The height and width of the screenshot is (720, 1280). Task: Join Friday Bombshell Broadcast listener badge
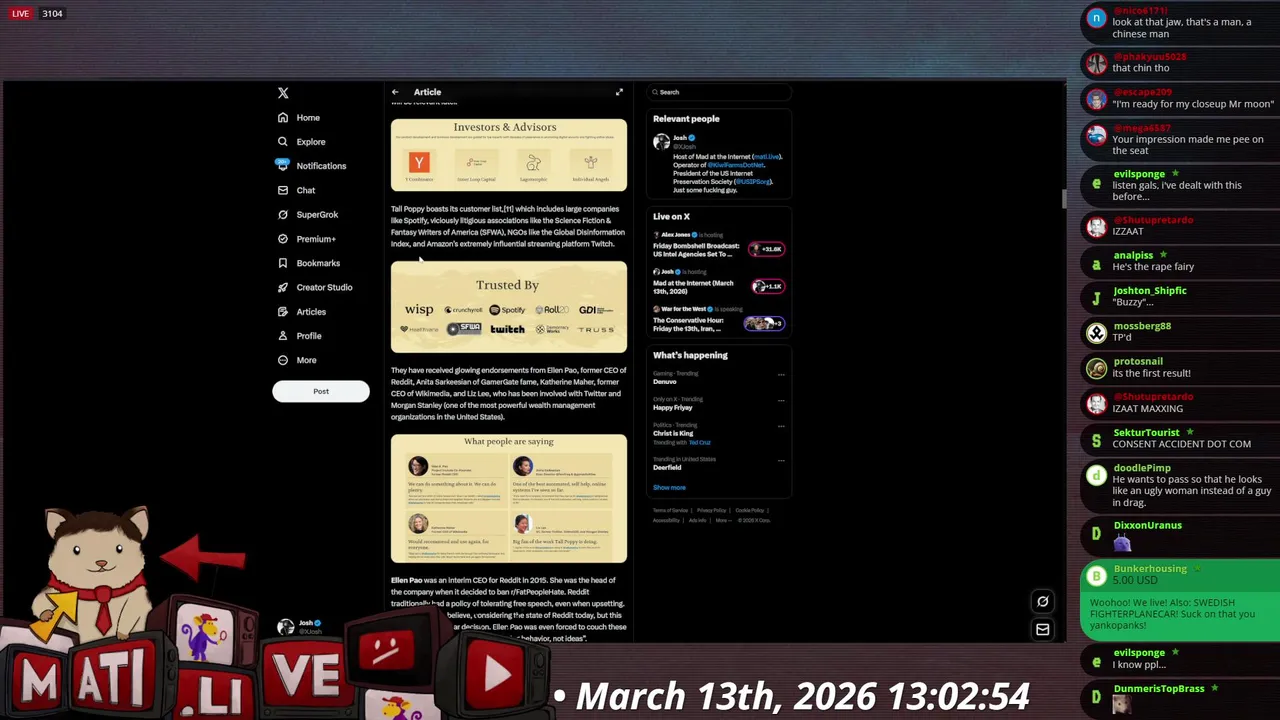click(767, 249)
